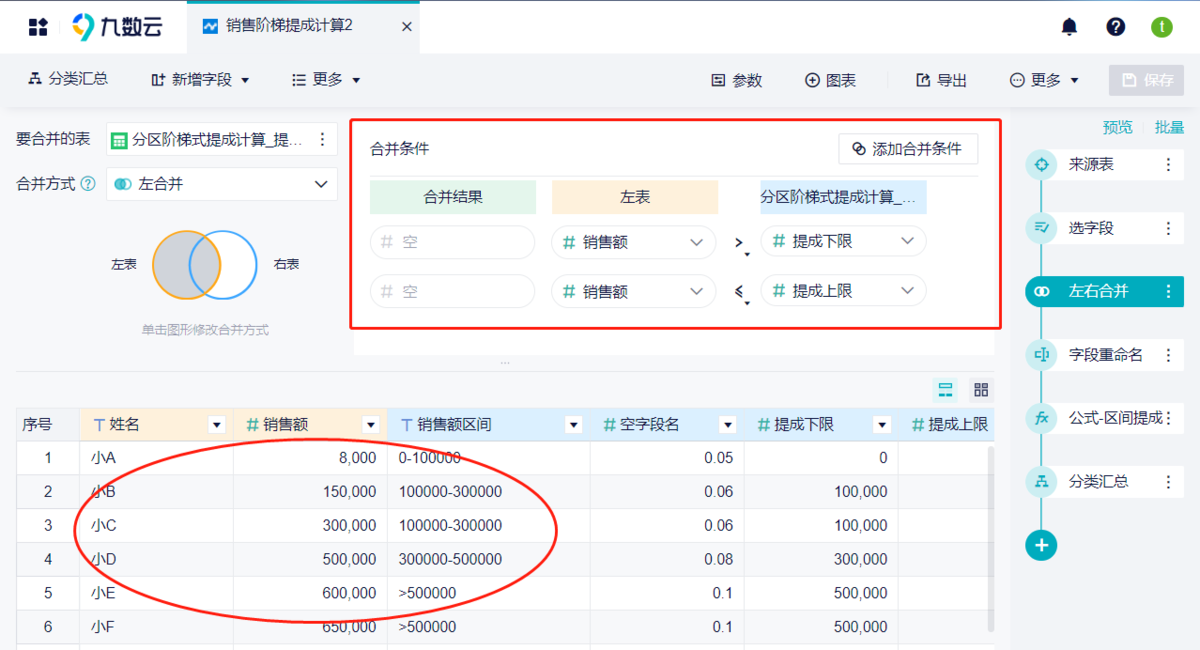Open the 字段重命名 rename step icon
The width and height of the screenshot is (1200, 650).
(x=1040, y=355)
